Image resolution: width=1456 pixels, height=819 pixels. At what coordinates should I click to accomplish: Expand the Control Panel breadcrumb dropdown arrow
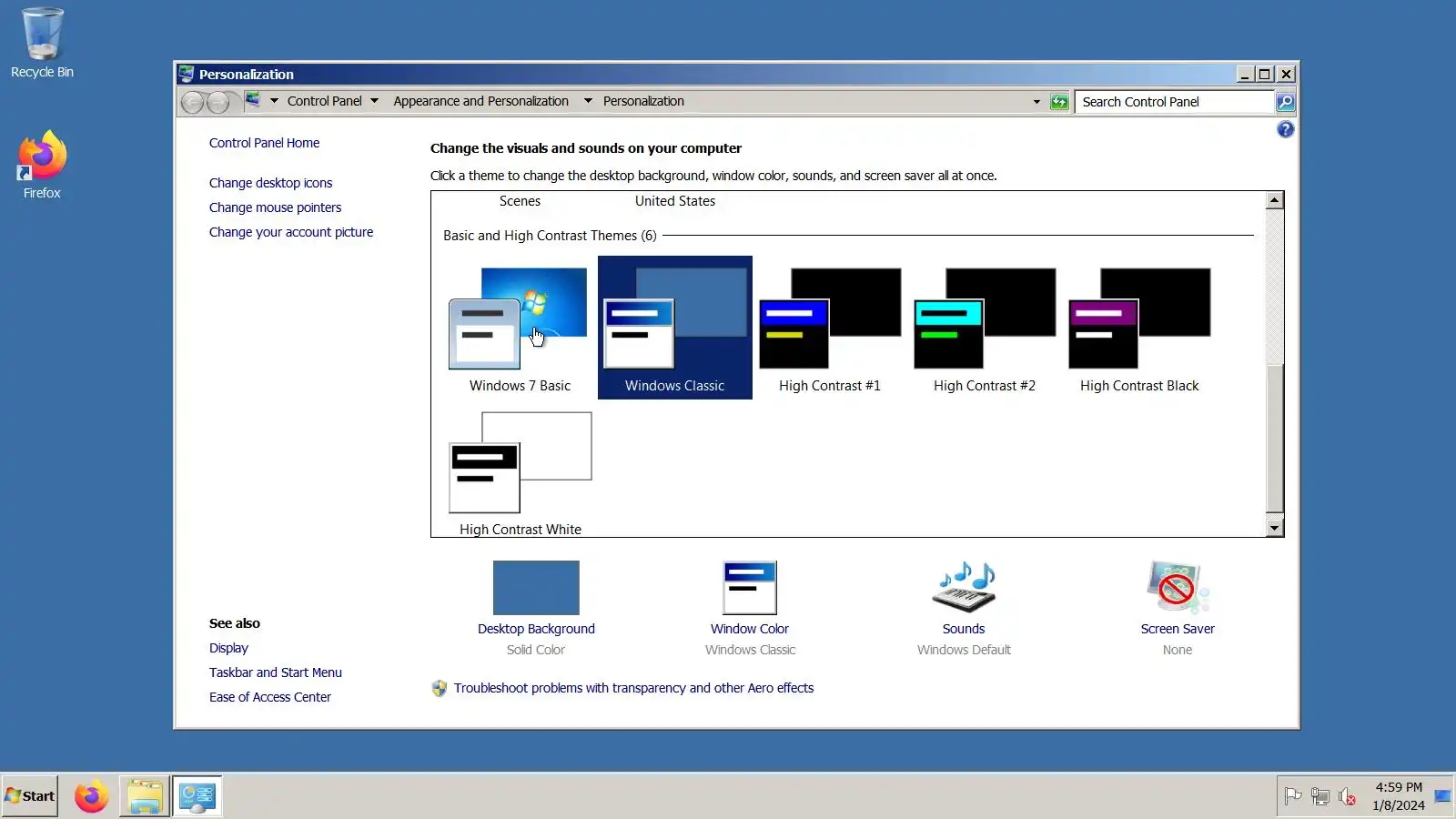[x=374, y=101]
